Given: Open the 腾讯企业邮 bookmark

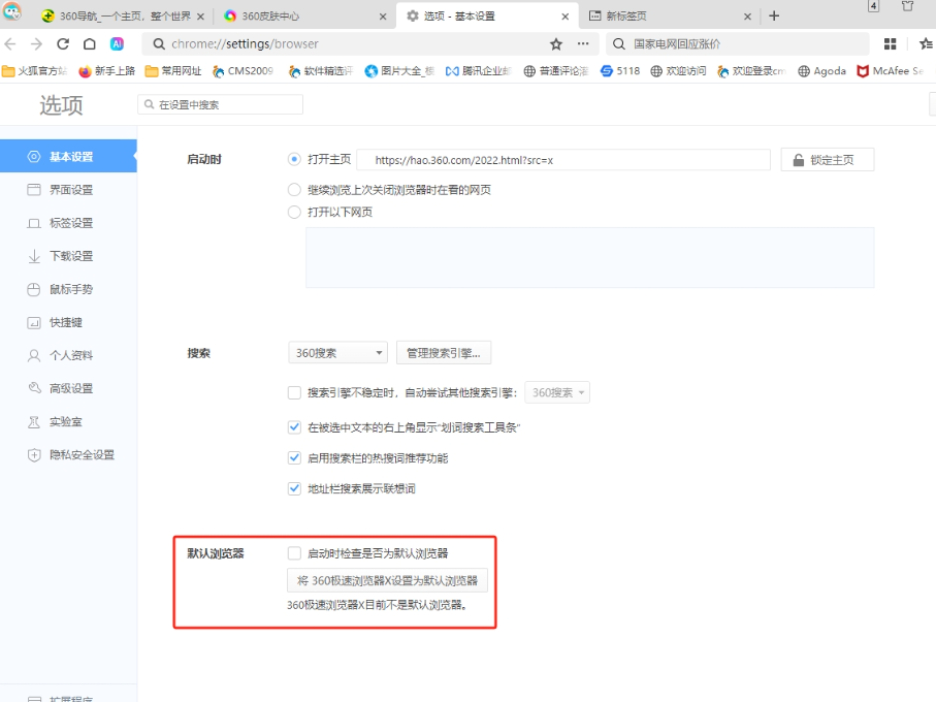Looking at the screenshot, I should click(x=478, y=71).
